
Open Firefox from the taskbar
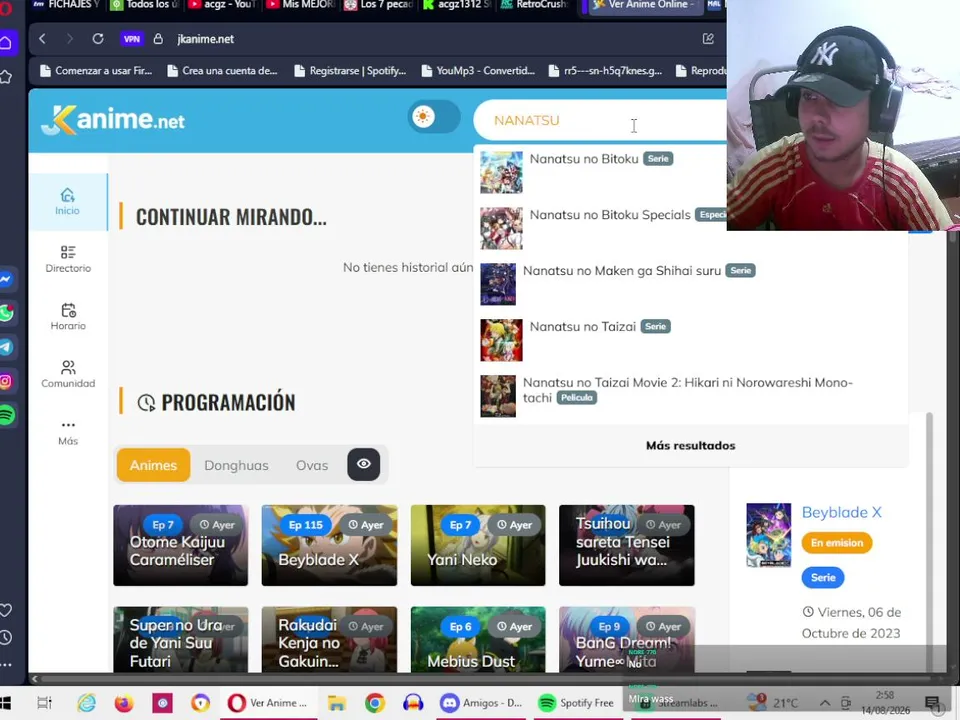pyautogui.click(x=124, y=703)
